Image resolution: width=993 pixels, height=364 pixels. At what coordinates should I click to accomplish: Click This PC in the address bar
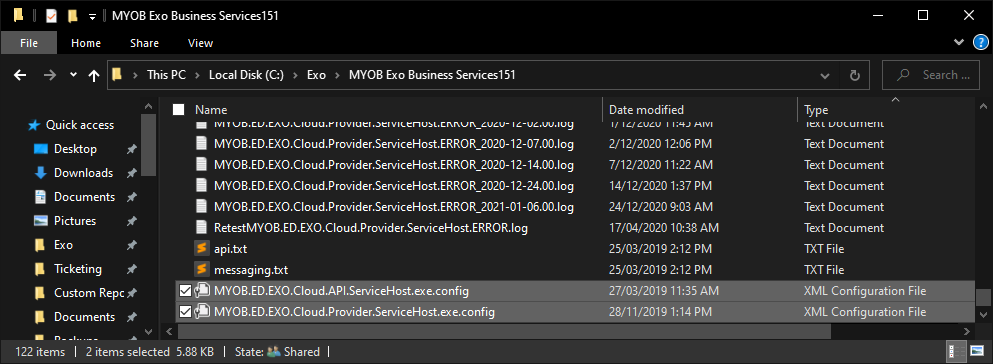point(166,75)
